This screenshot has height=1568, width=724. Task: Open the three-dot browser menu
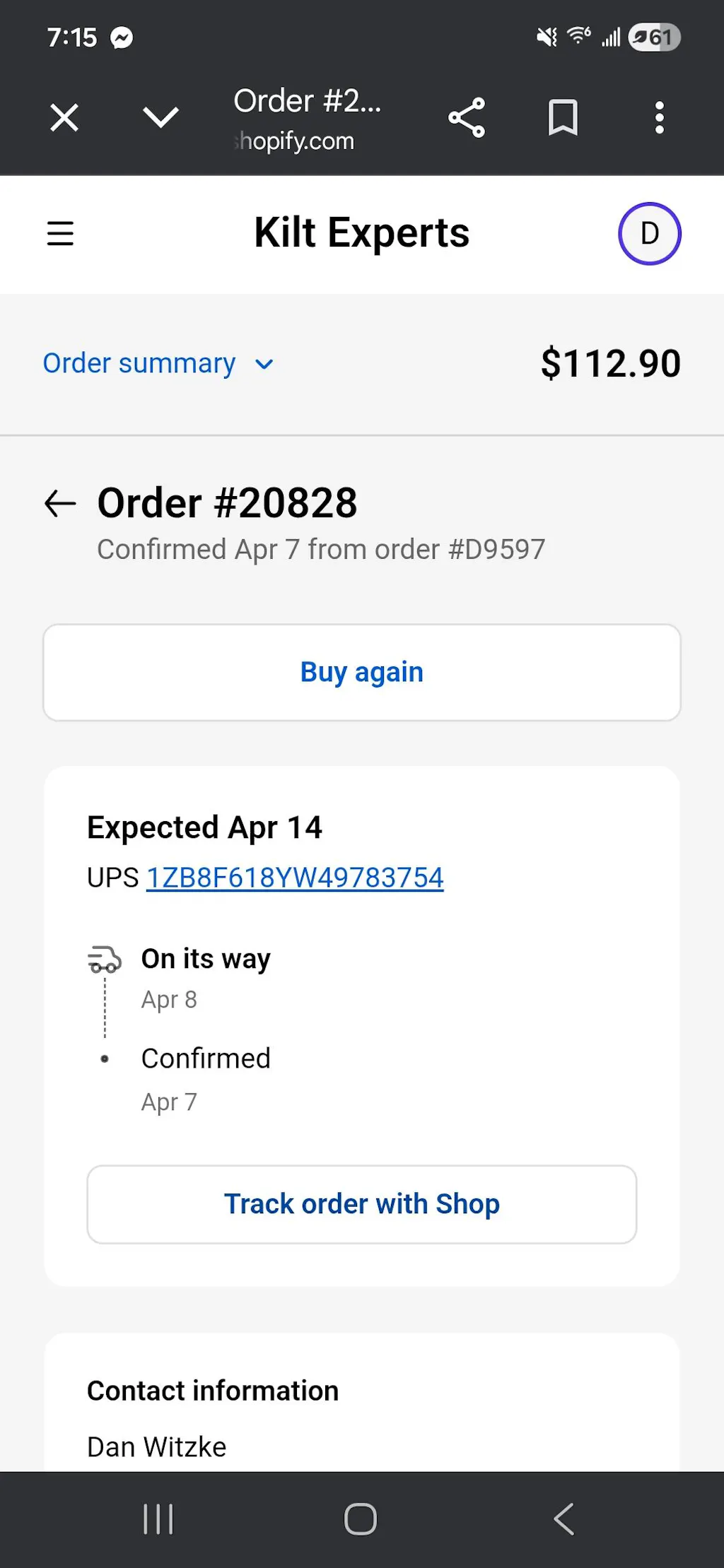click(659, 117)
